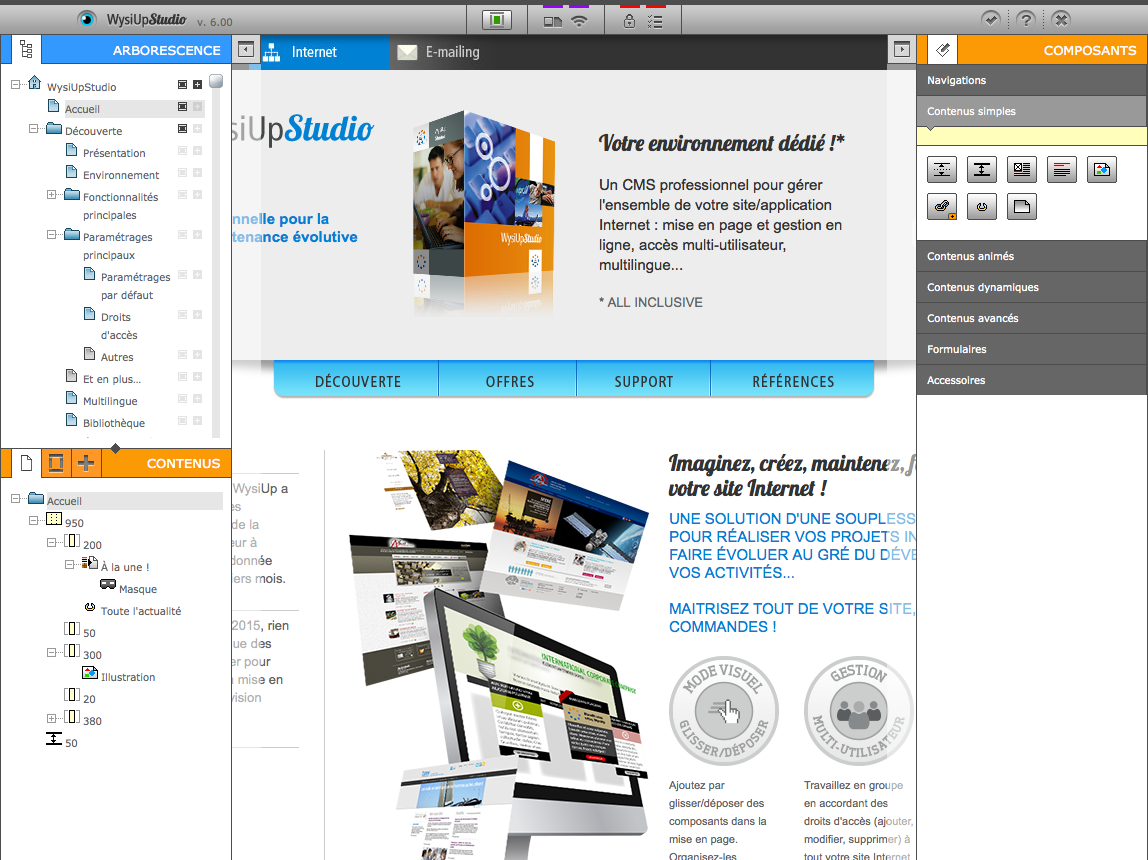Select the vertical spacer component icon
The width and height of the screenshot is (1148, 860).
(982, 170)
